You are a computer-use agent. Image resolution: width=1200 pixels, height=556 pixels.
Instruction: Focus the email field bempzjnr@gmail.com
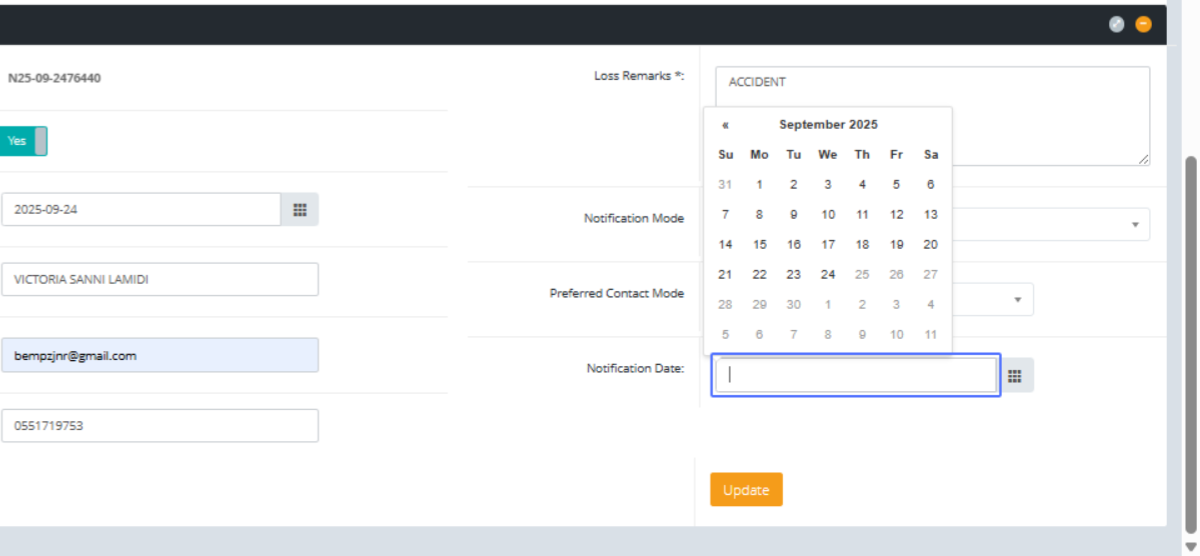[x=160, y=355]
